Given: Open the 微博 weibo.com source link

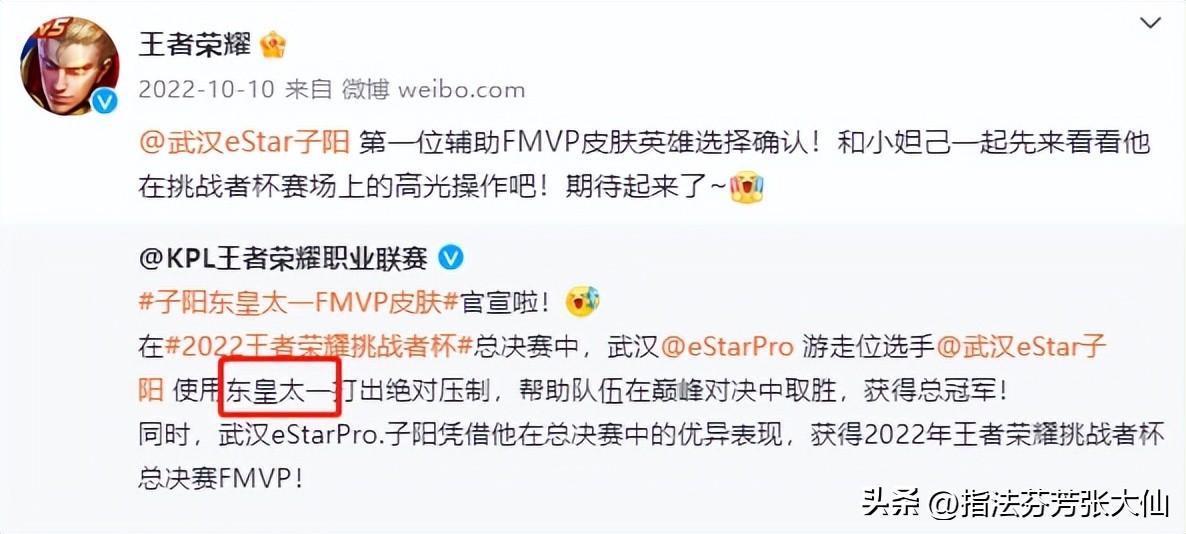Looking at the screenshot, I should click(433, 90).
